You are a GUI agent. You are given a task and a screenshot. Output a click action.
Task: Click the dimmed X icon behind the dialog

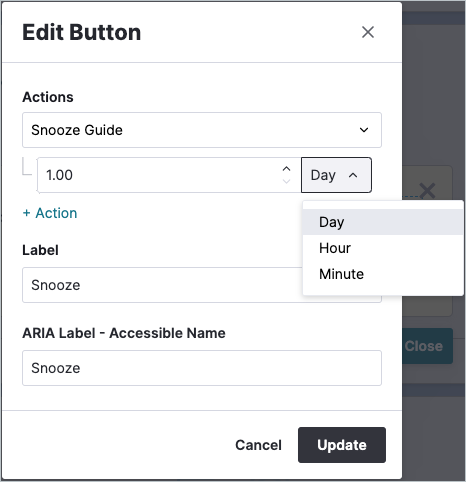tap(427, 191)
